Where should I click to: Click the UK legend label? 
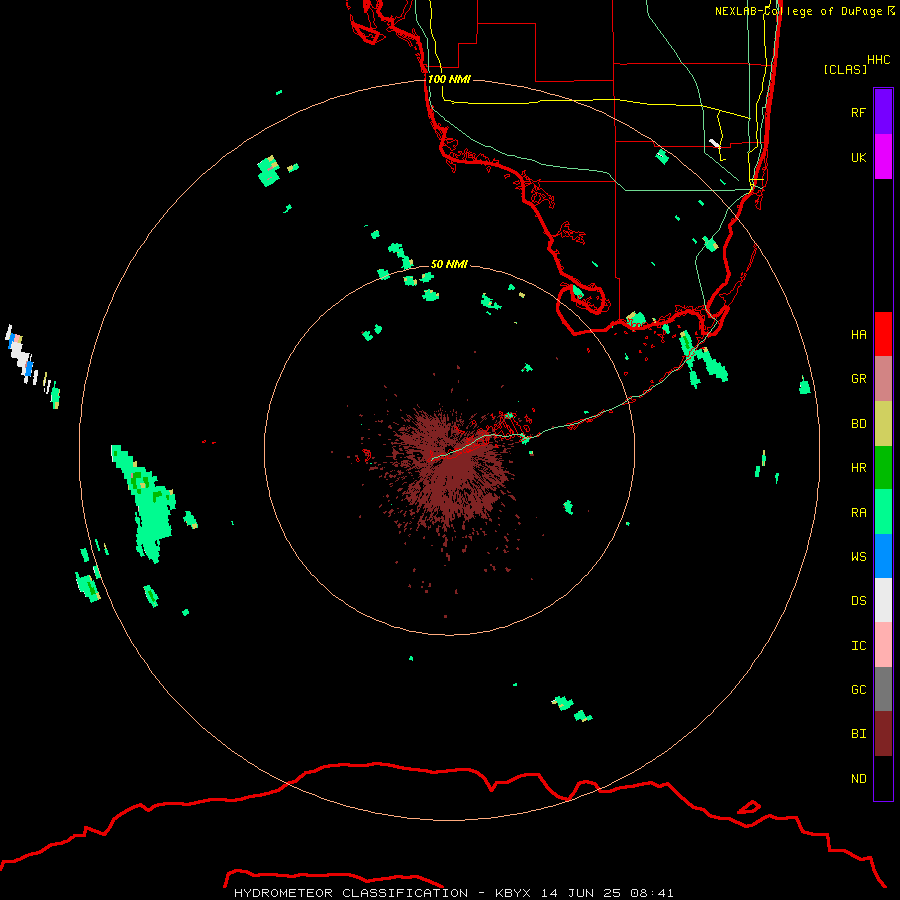(x=858, y=157)
